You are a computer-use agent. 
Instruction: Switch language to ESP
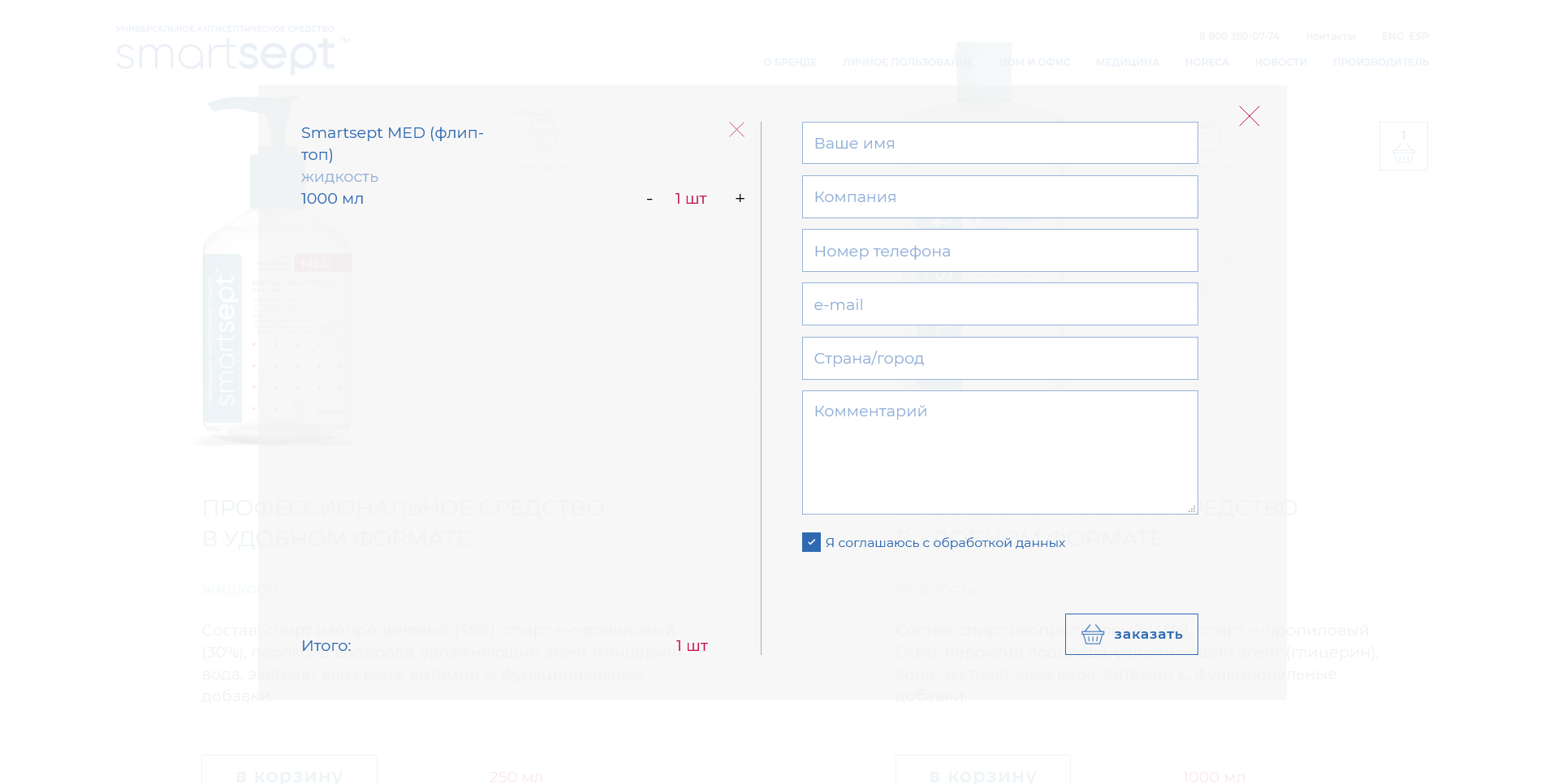[1418, 37]
